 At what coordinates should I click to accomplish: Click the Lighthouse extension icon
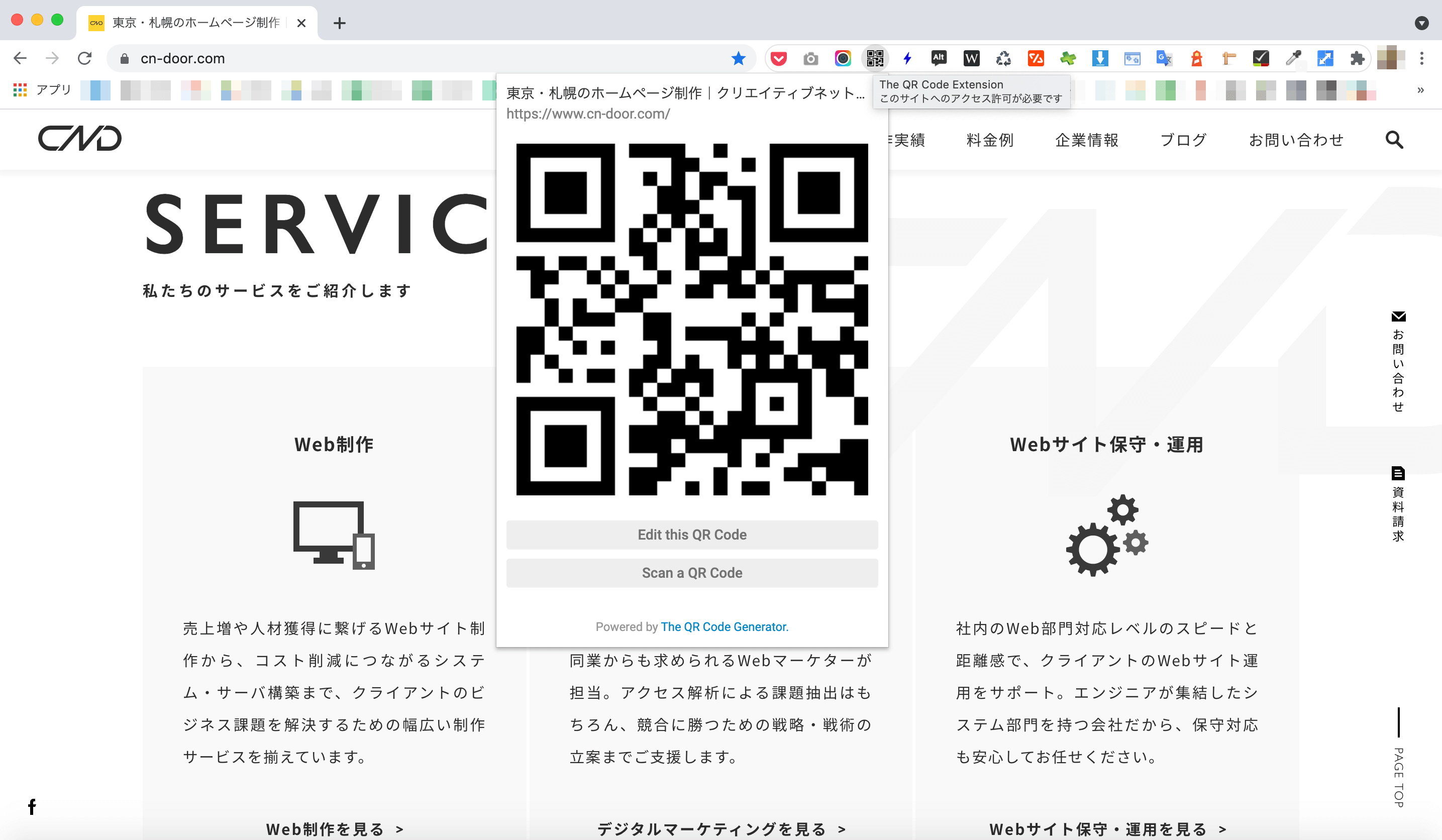1196,58
